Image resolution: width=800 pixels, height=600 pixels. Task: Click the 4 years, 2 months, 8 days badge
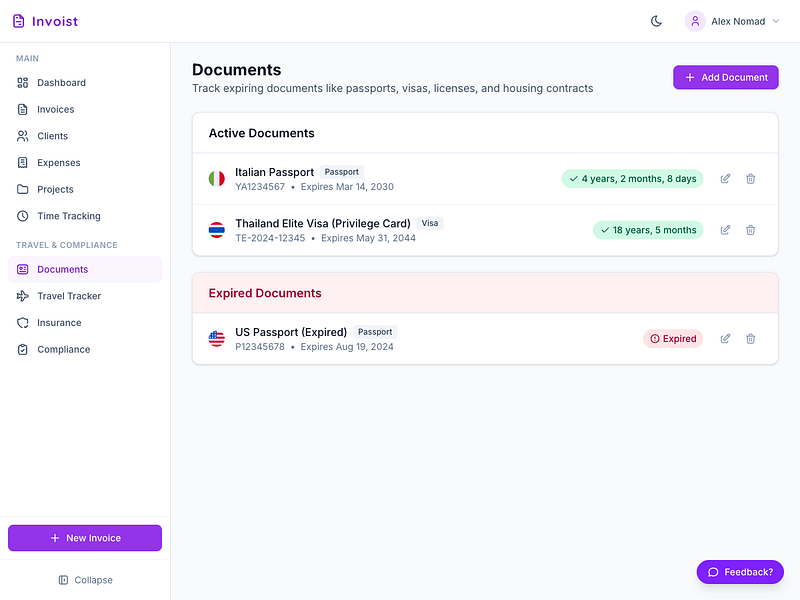(632, 179)
